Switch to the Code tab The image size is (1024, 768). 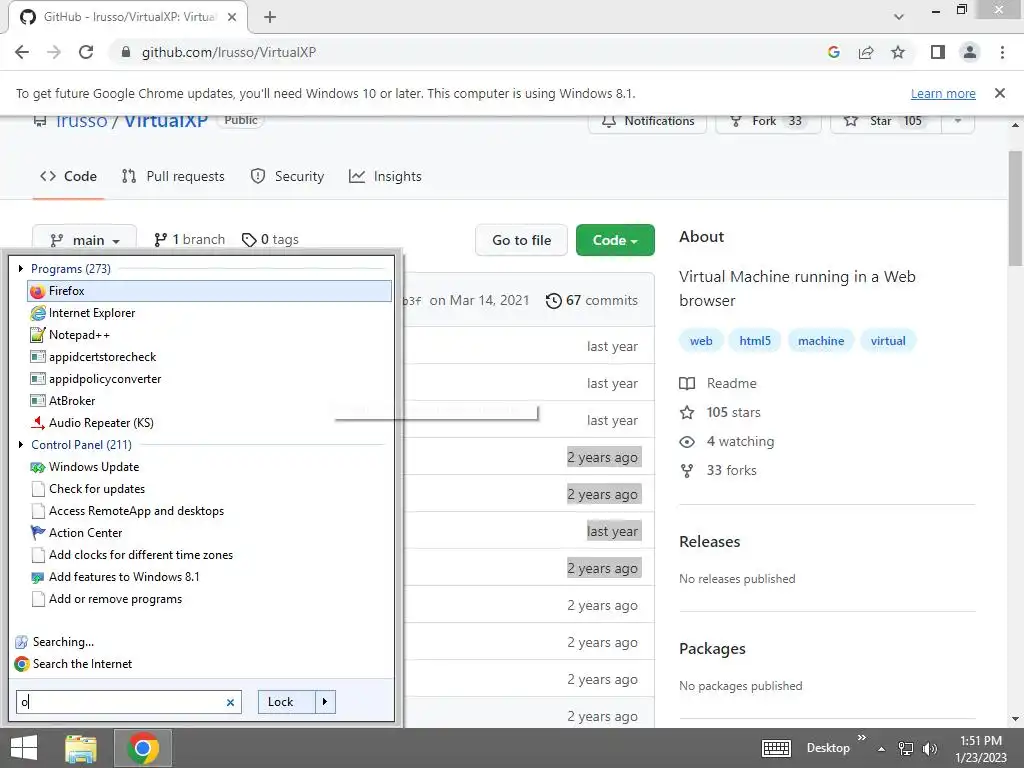69,176
